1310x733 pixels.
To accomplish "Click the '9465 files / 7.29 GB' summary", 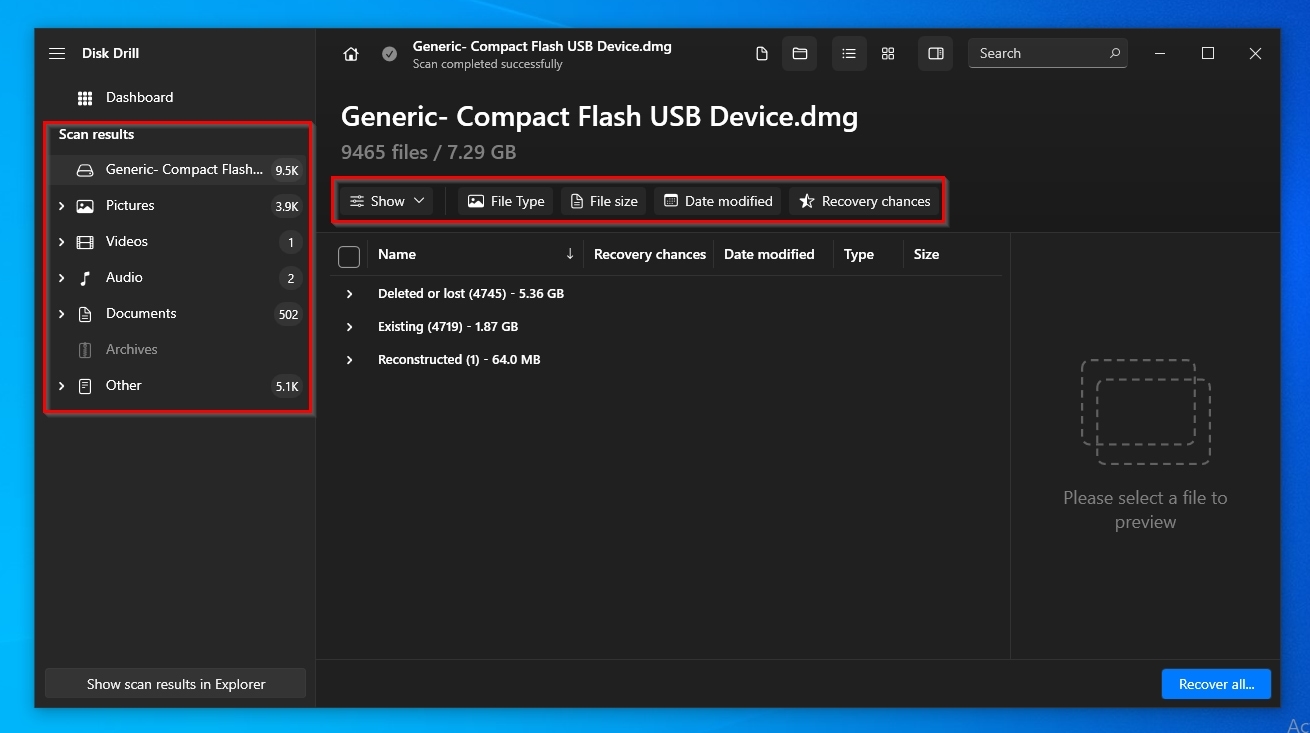I will click(428, 152).
